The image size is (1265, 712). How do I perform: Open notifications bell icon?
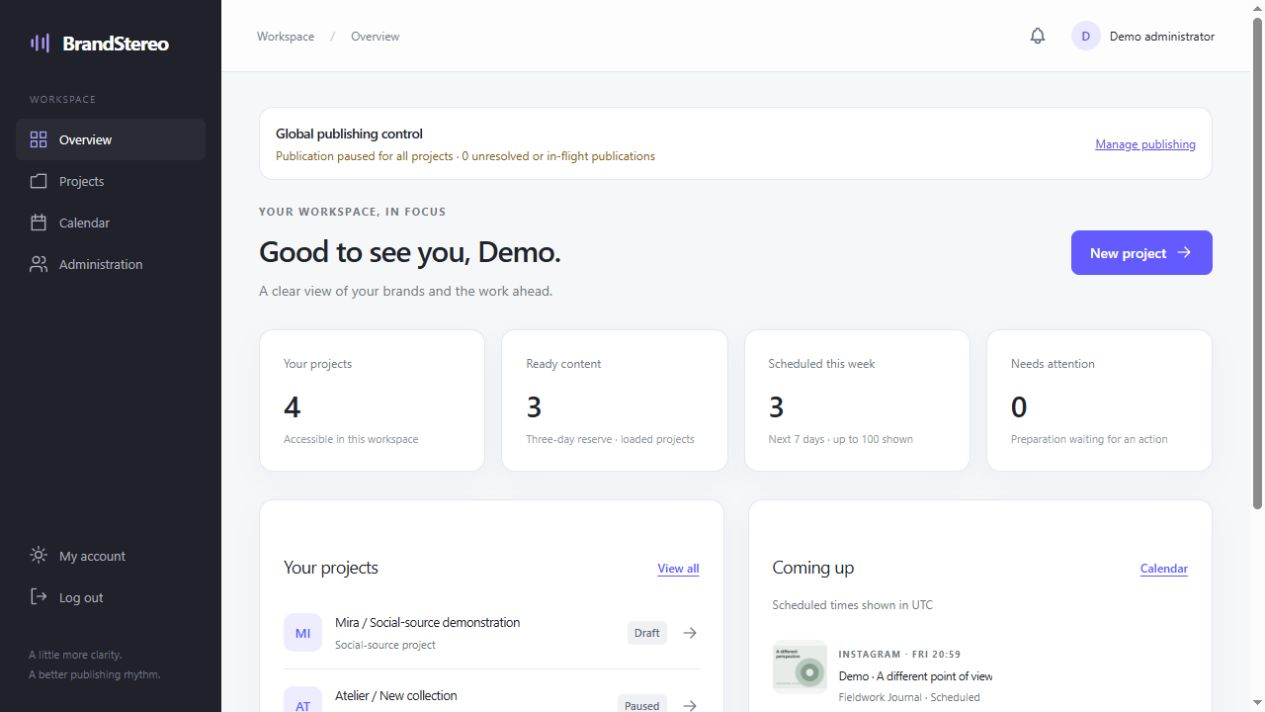[1038, 36]
